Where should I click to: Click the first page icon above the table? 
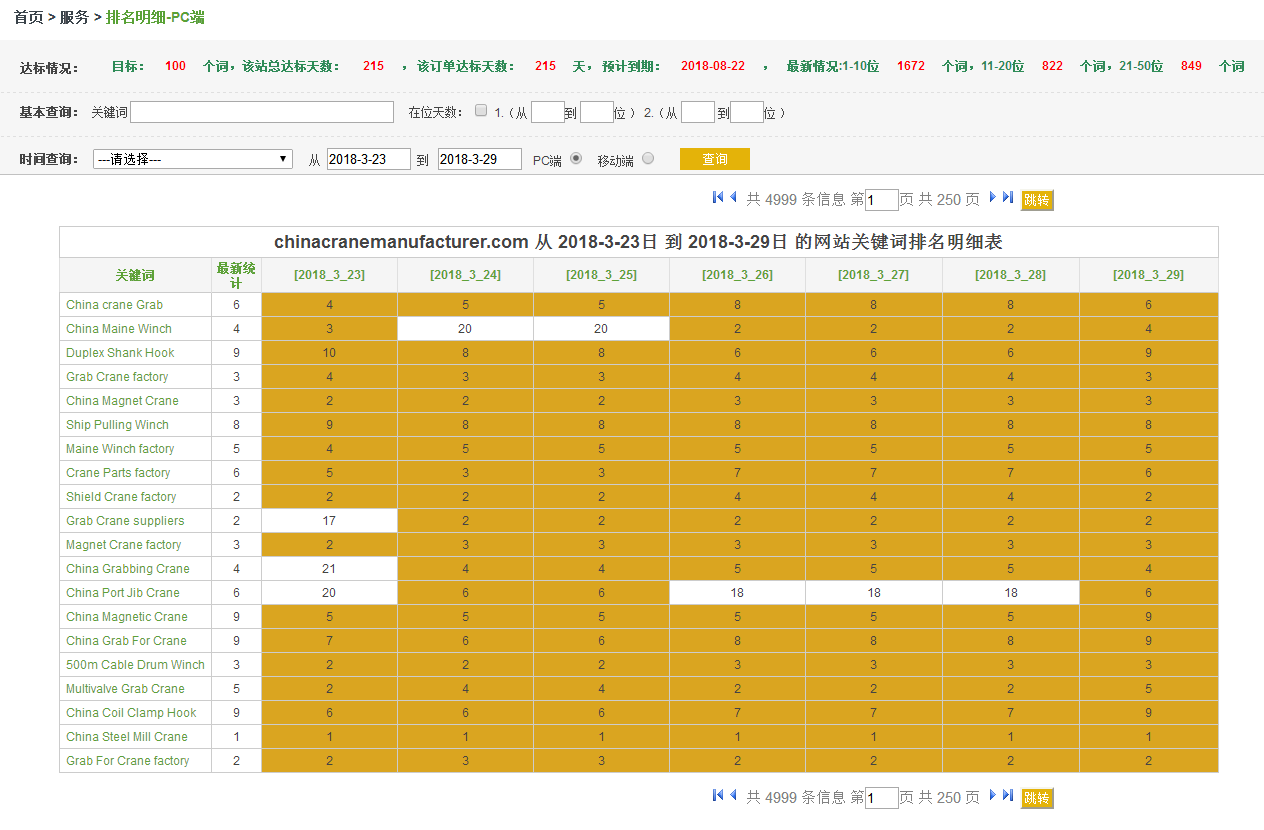point(718,198)
